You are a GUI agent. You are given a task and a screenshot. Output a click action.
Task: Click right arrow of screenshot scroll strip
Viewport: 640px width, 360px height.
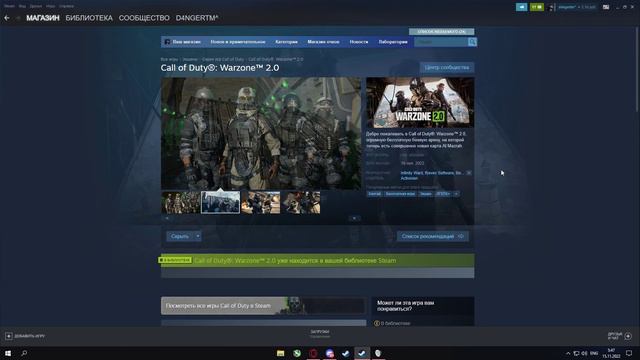tap(354, 218)
